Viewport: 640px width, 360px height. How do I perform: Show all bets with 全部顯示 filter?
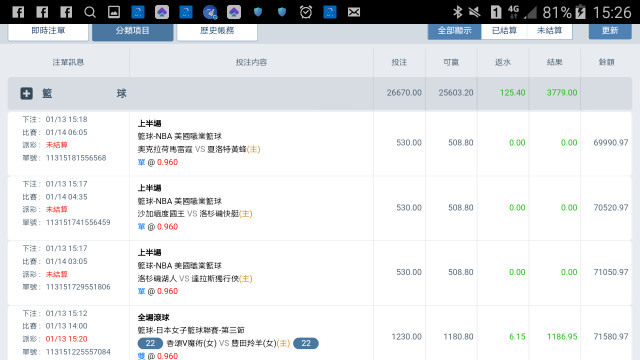(x=454, y=31)
